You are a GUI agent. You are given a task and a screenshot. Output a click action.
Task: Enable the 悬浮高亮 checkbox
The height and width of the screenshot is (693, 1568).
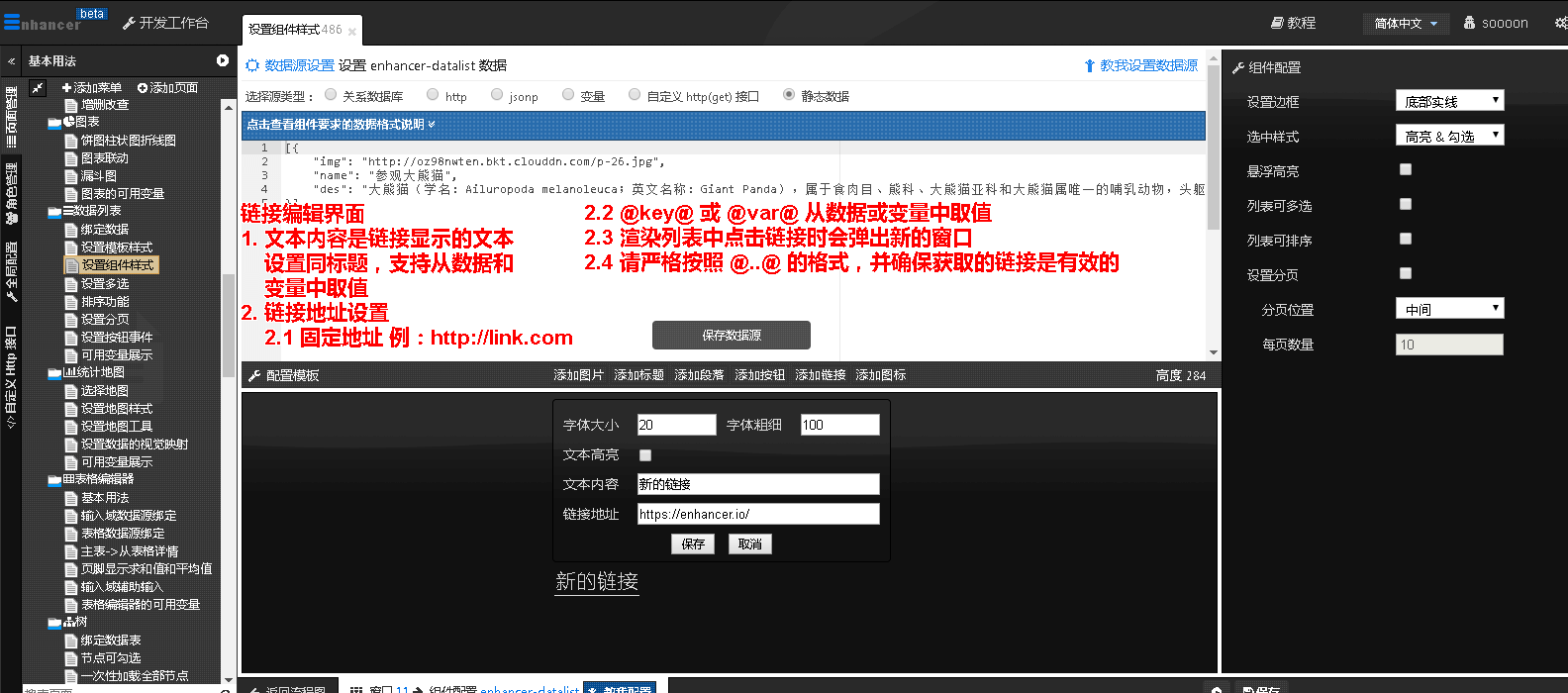pyautogui.click(x=1406, y=170)
